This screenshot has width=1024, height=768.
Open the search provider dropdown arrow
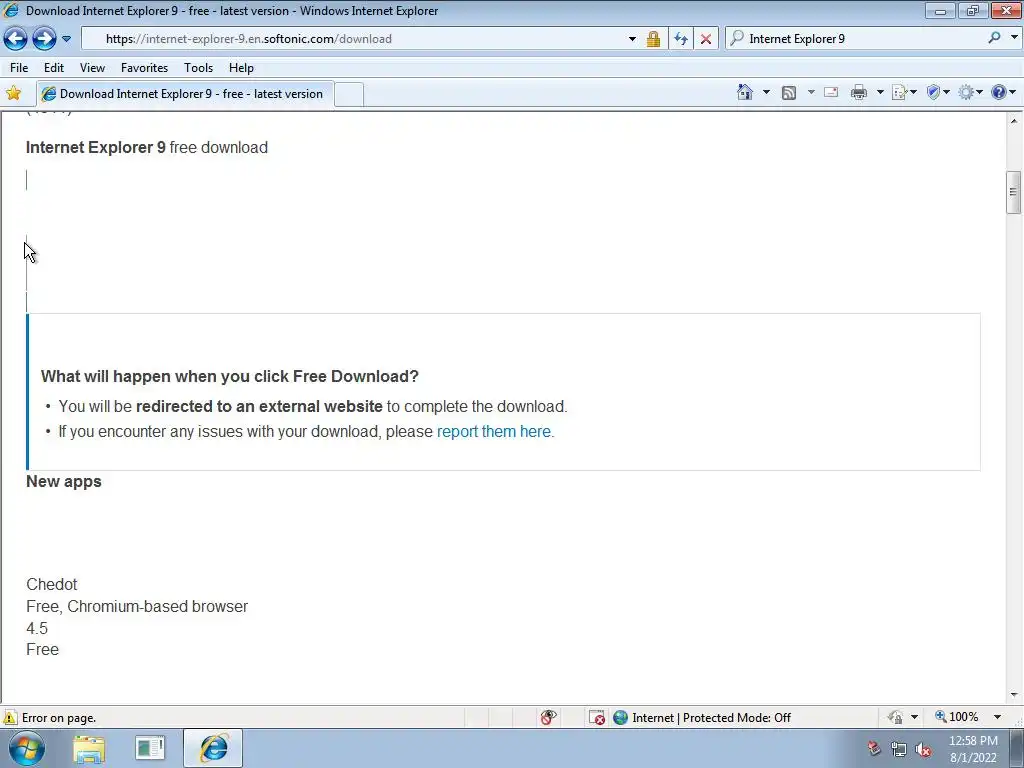1014,38
